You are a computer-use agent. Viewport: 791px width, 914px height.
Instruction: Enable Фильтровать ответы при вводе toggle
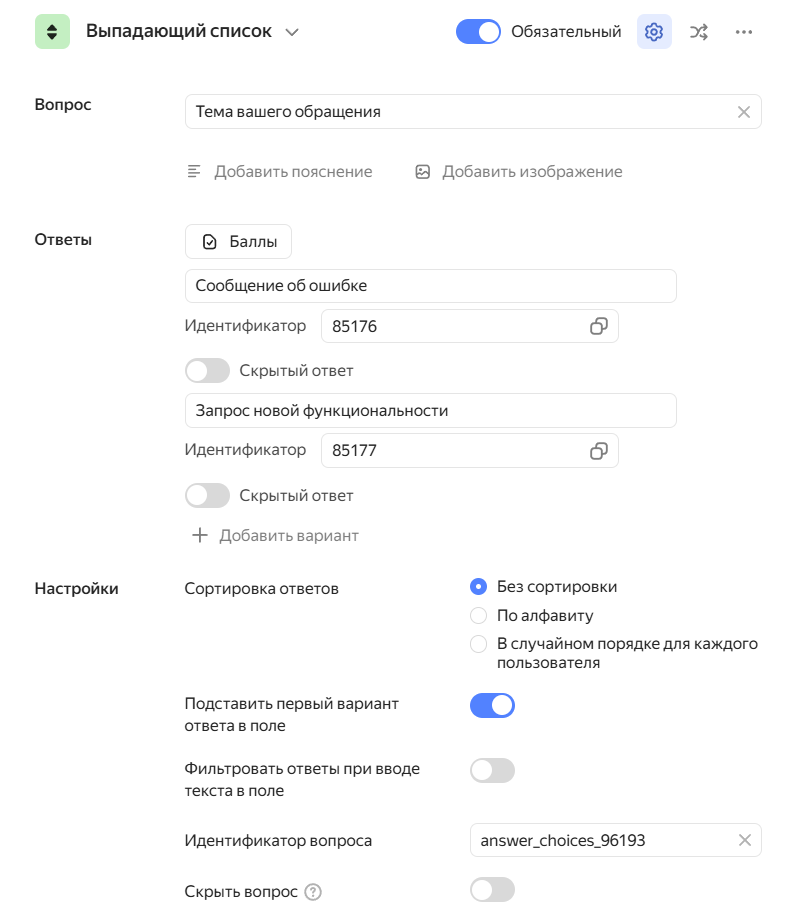pyautogui.click(x=492, y=770)
